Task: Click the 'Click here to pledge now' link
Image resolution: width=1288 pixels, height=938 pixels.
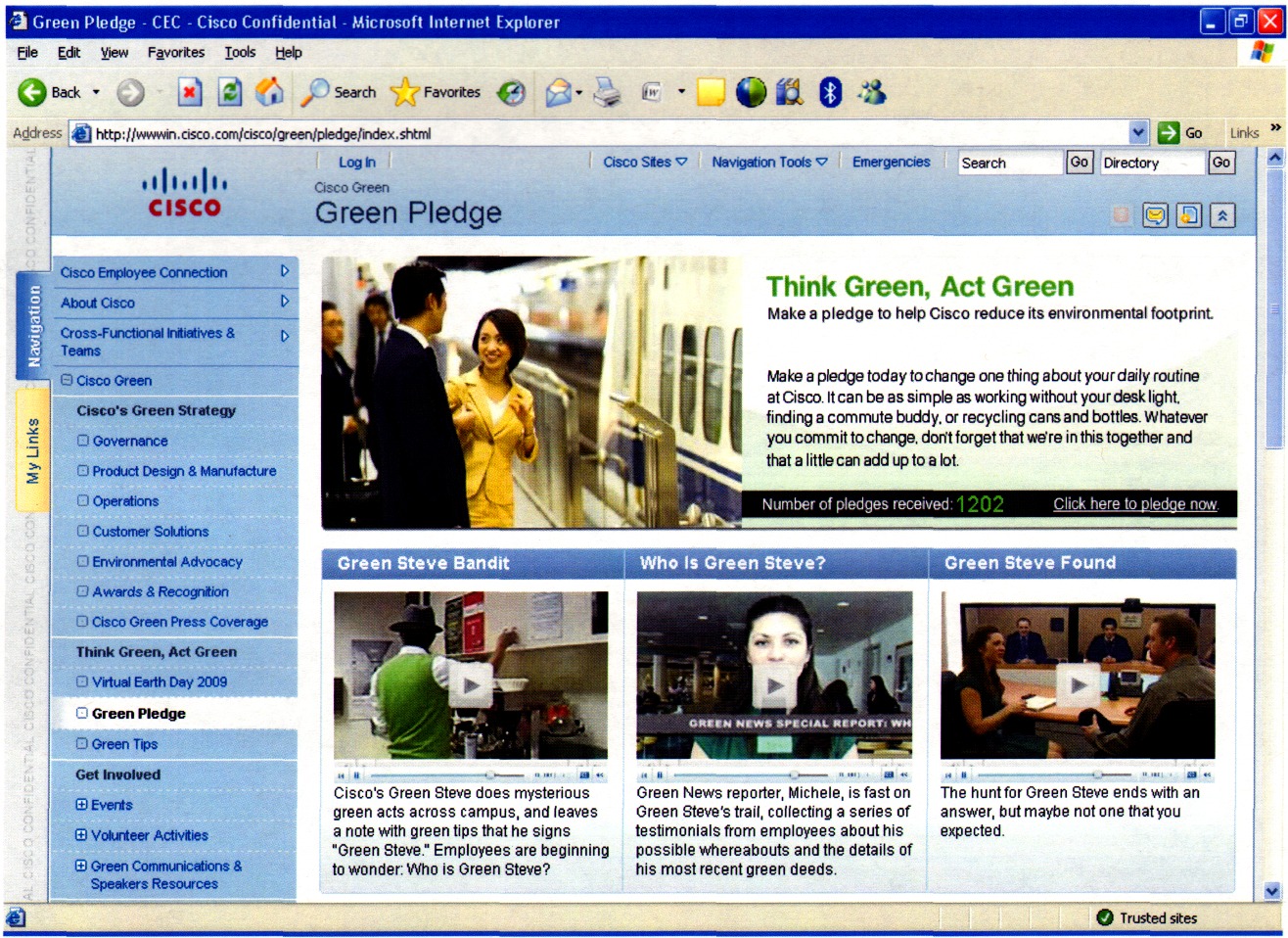Action: click(1134, 504)
